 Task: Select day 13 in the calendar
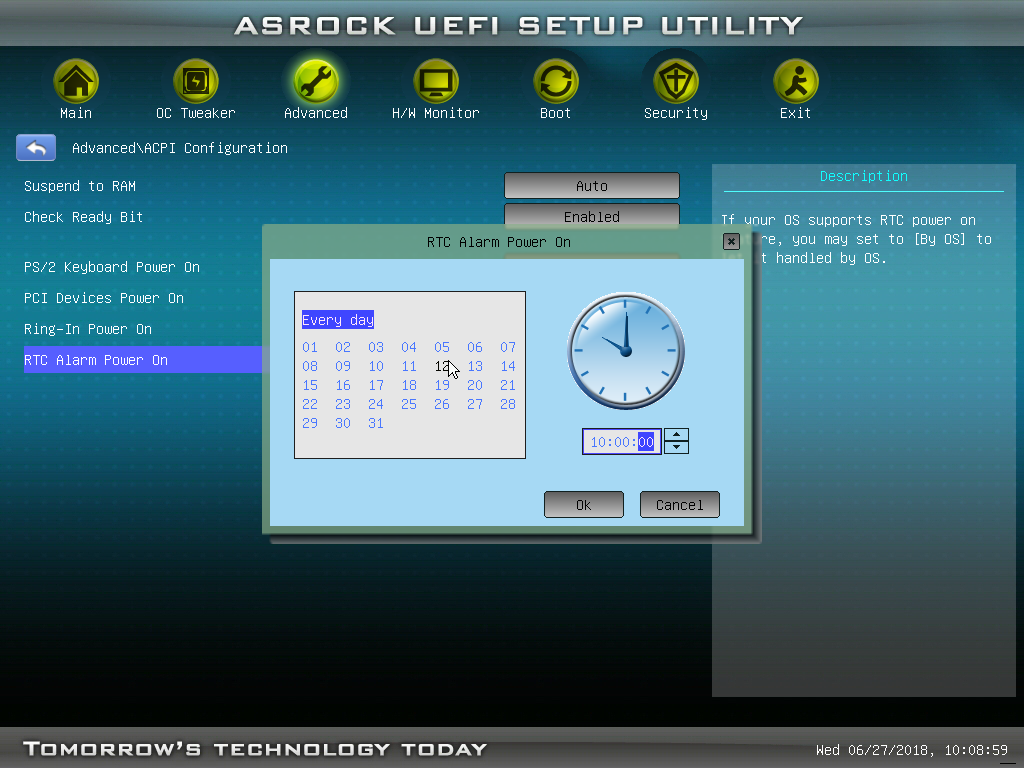pyautogui.click(x=475, y=366)
